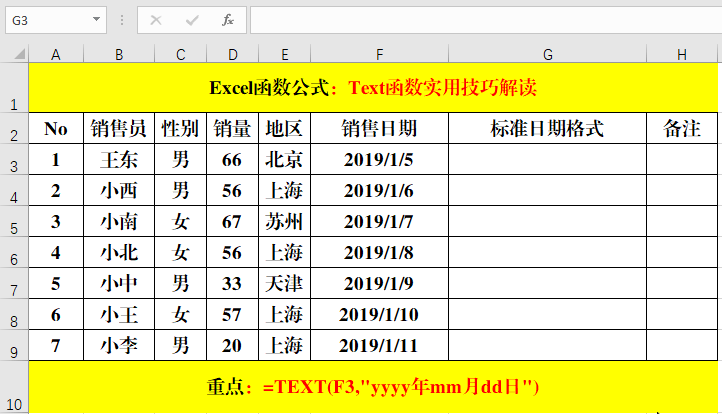
Task: Open the Insert Function fx button
Action: pyautogui.click(x=228, y=20)
